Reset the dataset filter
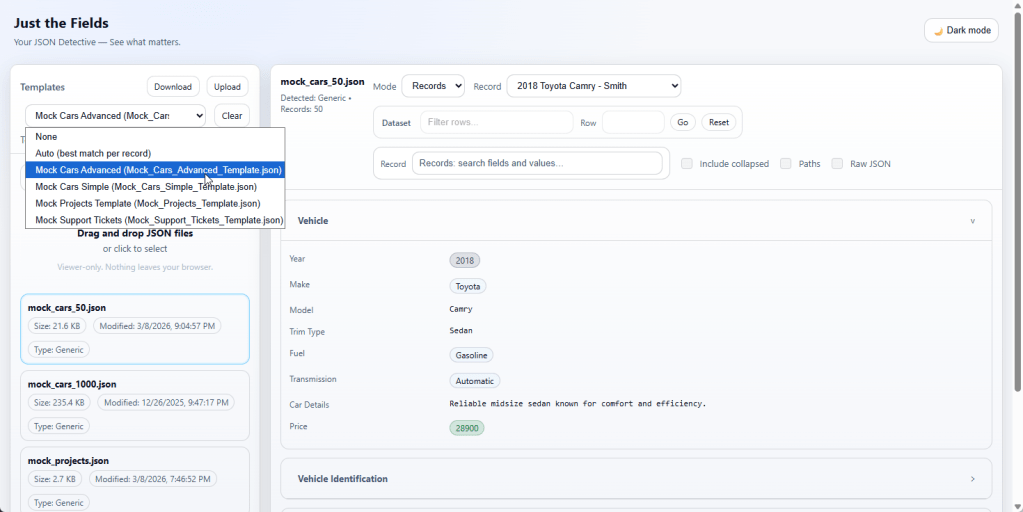 (718, 123)
